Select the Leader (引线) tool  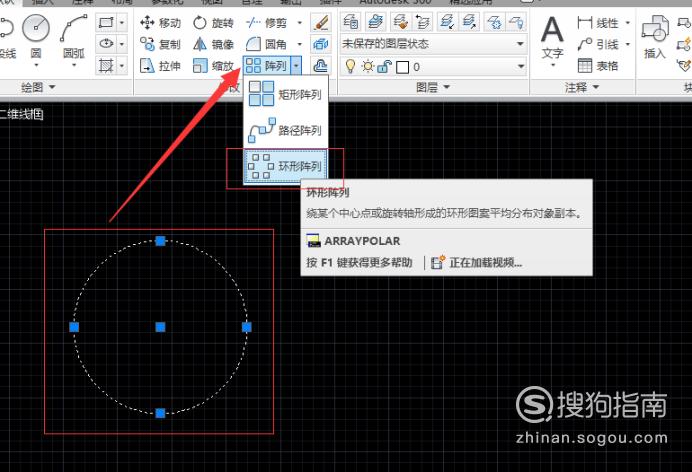click(x=598, y=44)
